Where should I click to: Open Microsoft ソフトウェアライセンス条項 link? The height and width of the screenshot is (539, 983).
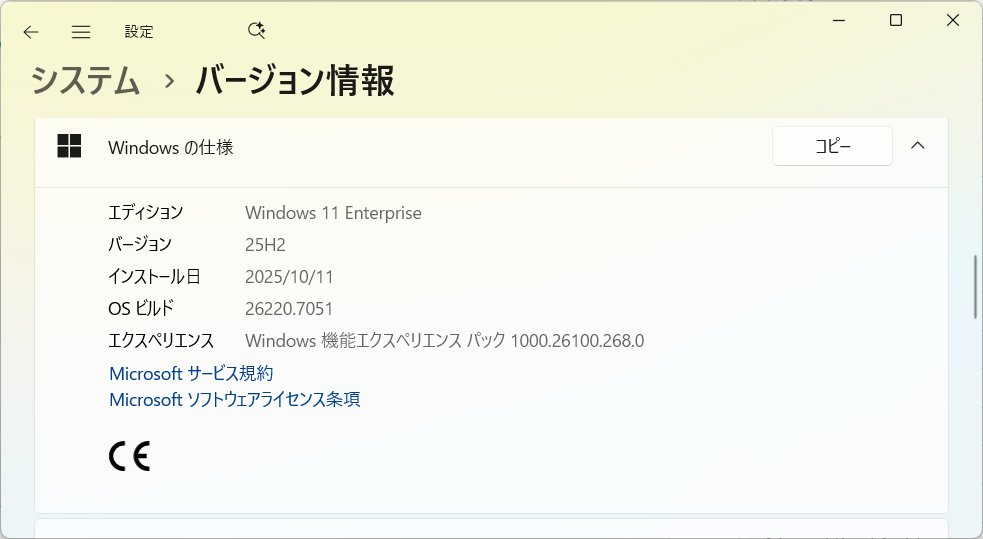click(234, 399)
